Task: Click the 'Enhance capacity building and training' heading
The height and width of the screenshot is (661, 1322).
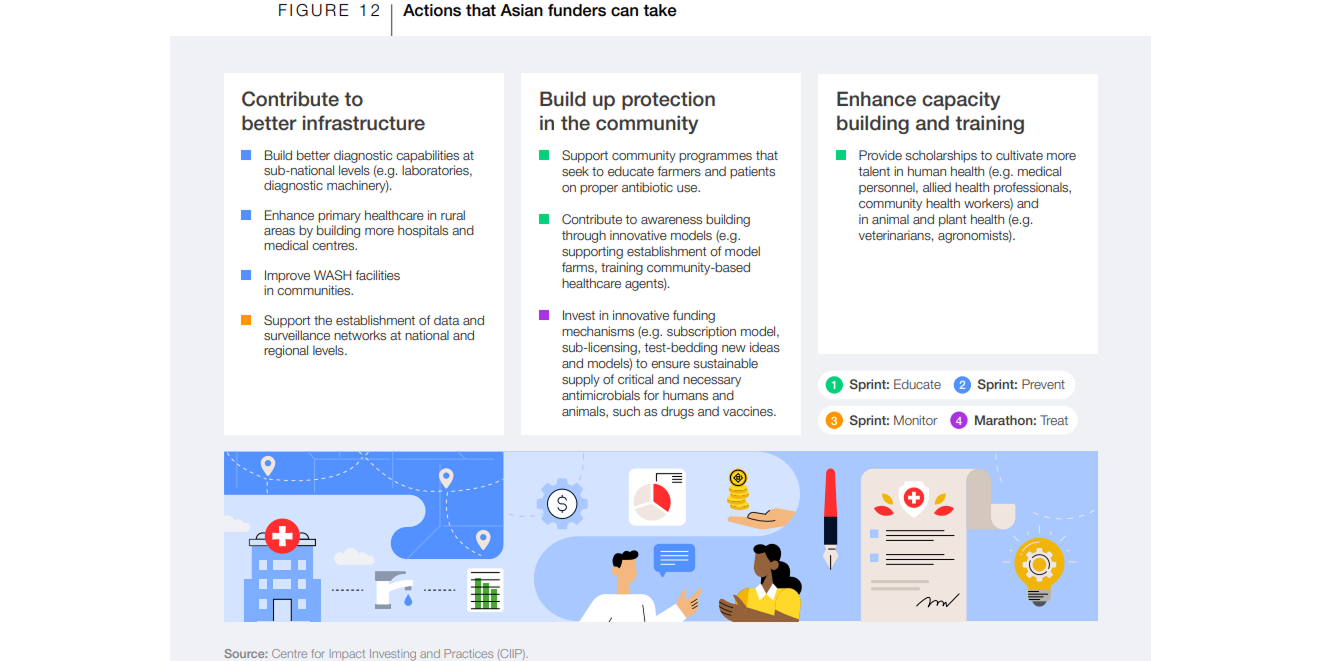Action: 930,111
